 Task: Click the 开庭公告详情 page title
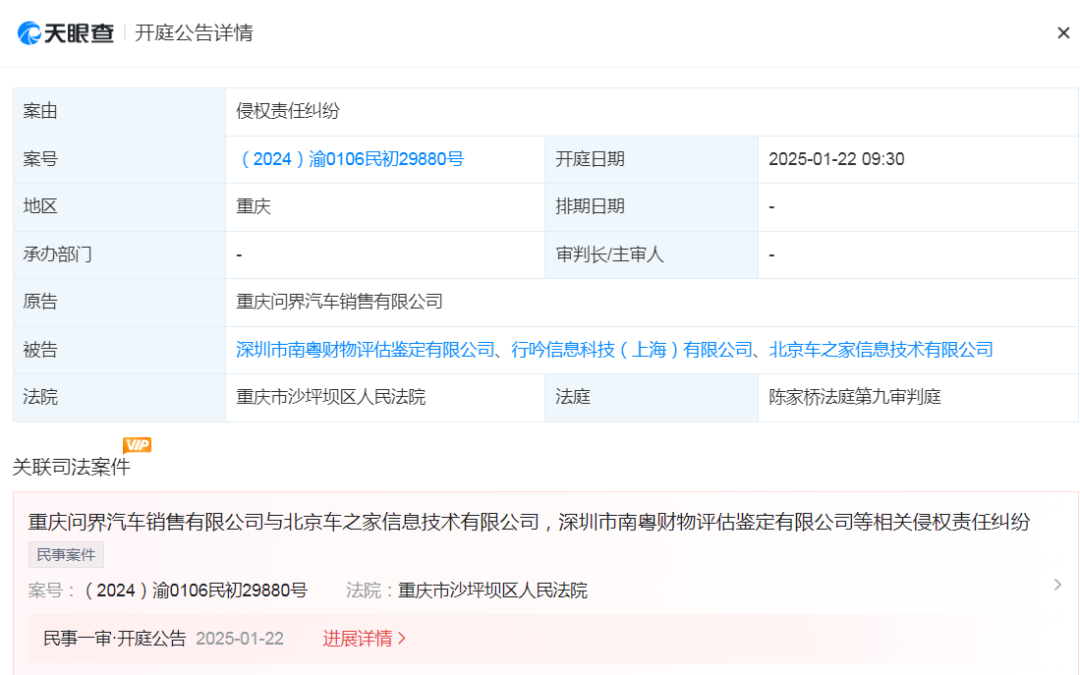pyautogui.click(x=193, y=32)
